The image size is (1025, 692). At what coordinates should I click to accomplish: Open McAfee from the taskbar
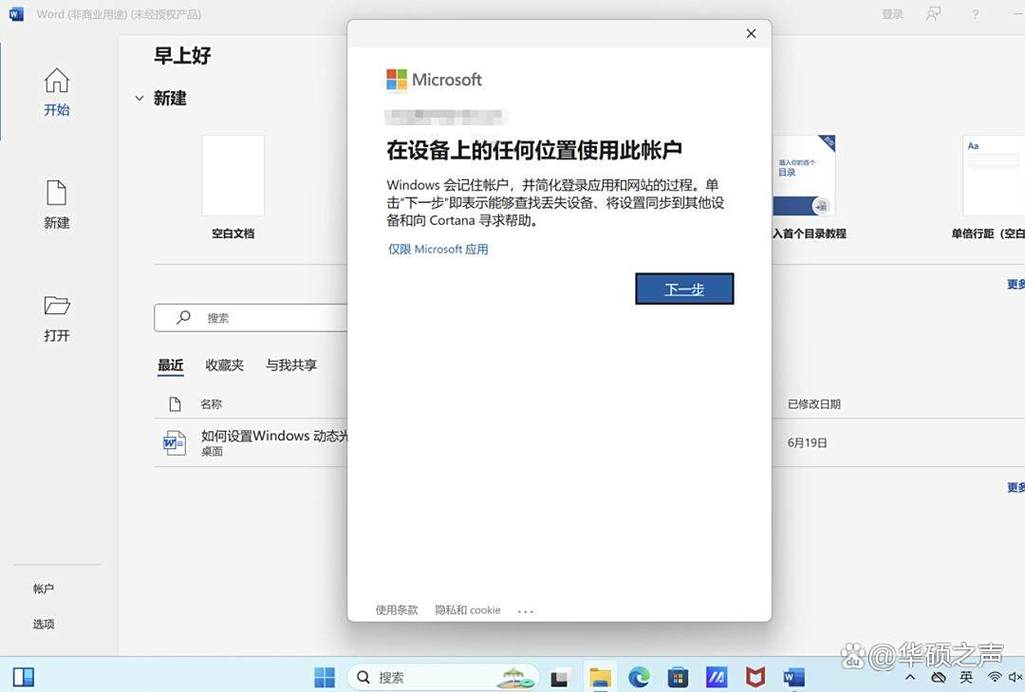coord(754,677)
